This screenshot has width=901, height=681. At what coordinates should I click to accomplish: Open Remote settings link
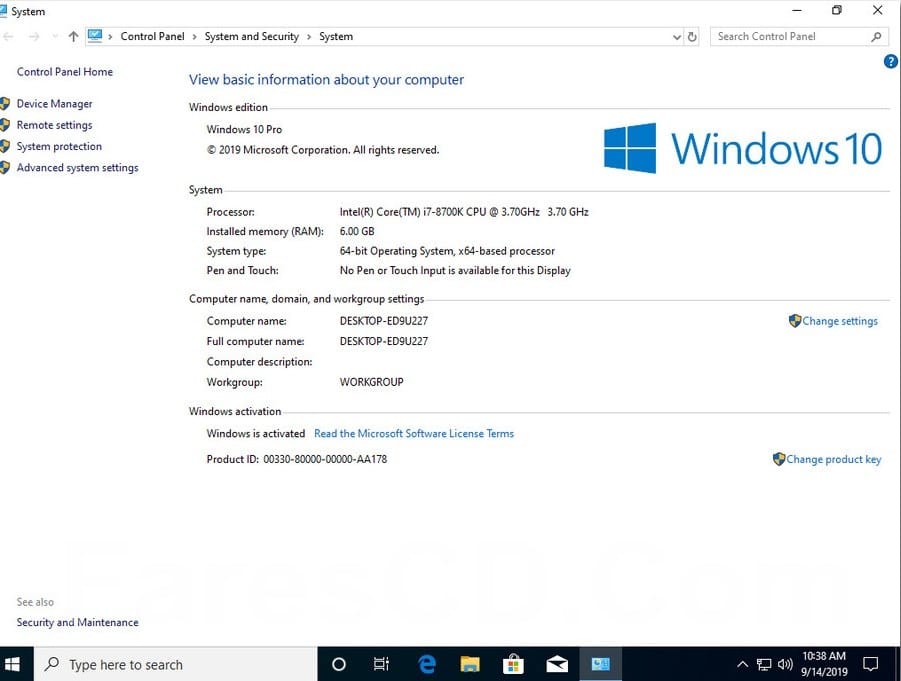[x=55, y=125]
